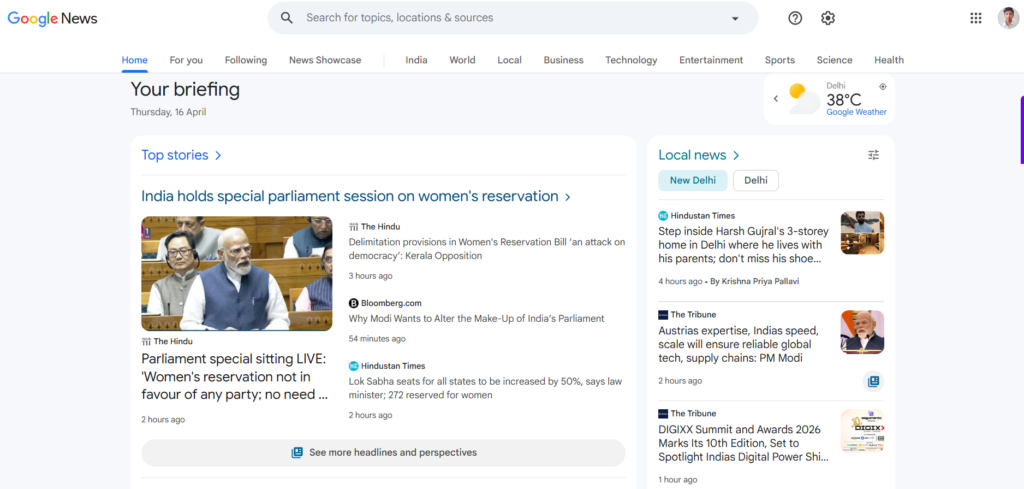The height and width of the screenshot is (489, 1024).
Task: Expand Top stories section chevron
Action: (218, 155)
